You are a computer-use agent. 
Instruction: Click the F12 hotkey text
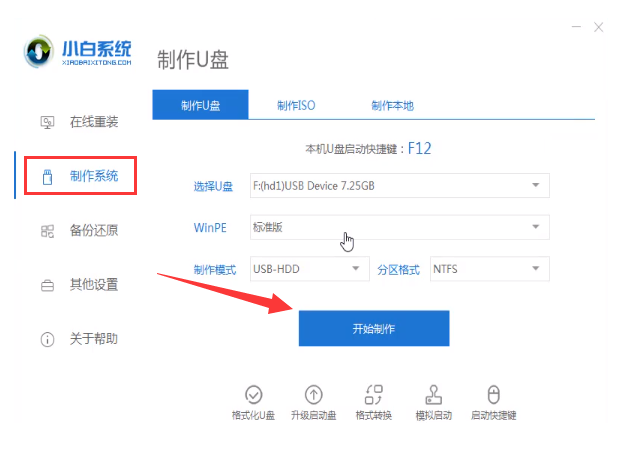(419, 148)
